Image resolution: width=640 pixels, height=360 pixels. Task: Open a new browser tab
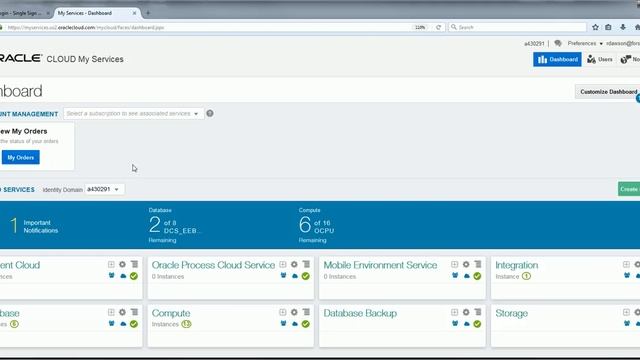pyautogui.click(x=148, y=13)
